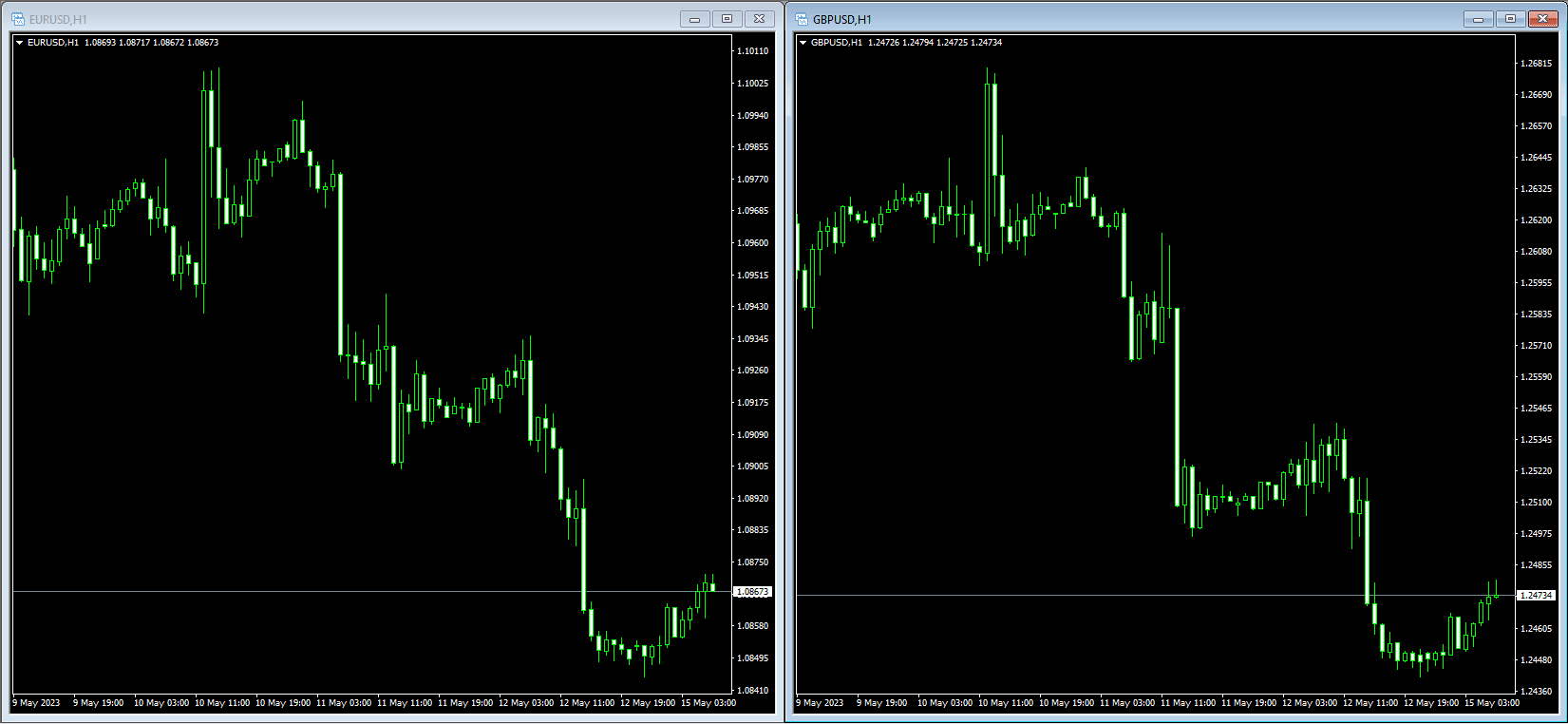Click the 1.25465 price scale value
The height and width of the screenshot is (724, 1568).
click(x=1537, y=409)
